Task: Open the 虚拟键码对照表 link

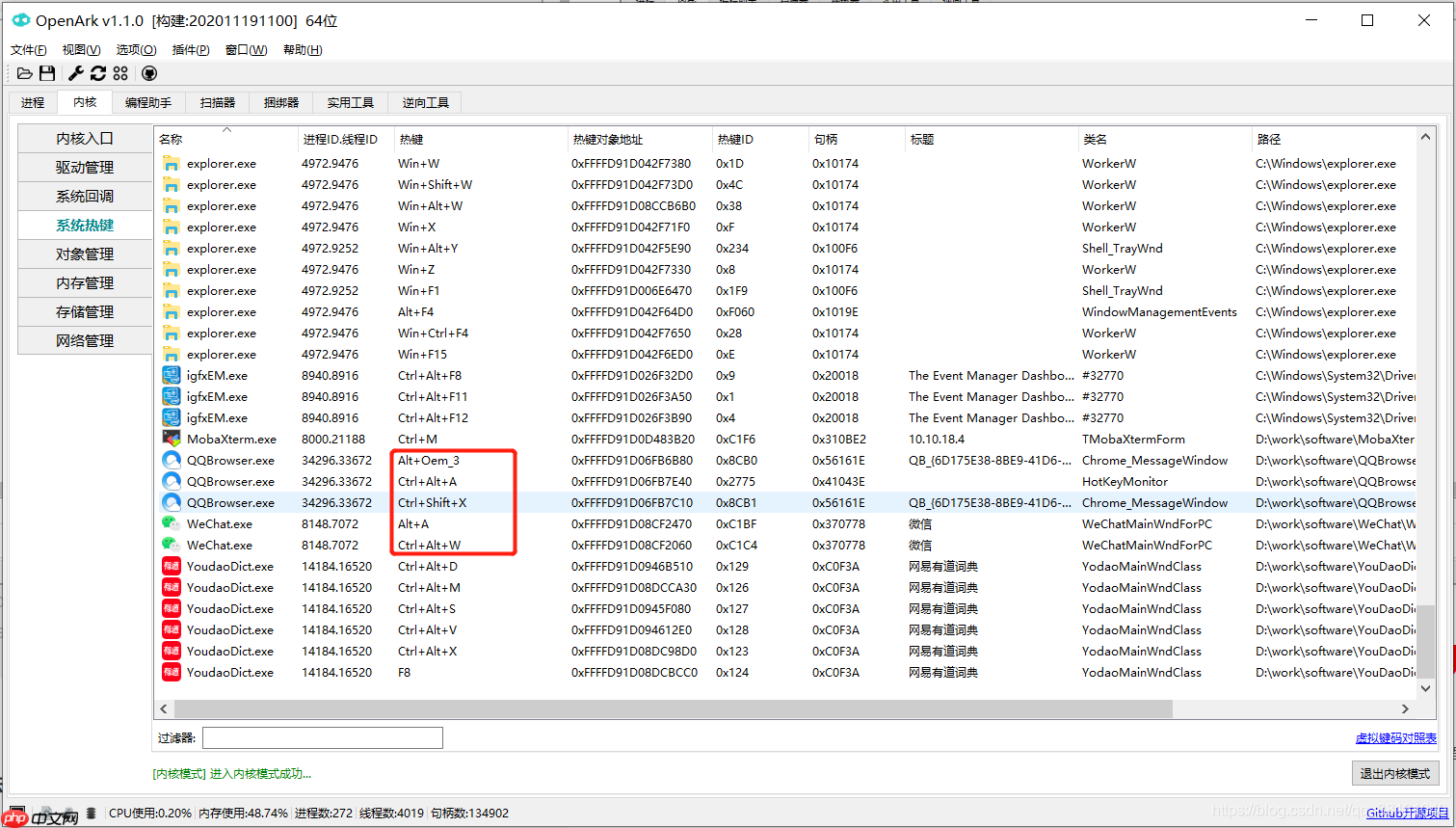Action: click(x=1396, y=737)
